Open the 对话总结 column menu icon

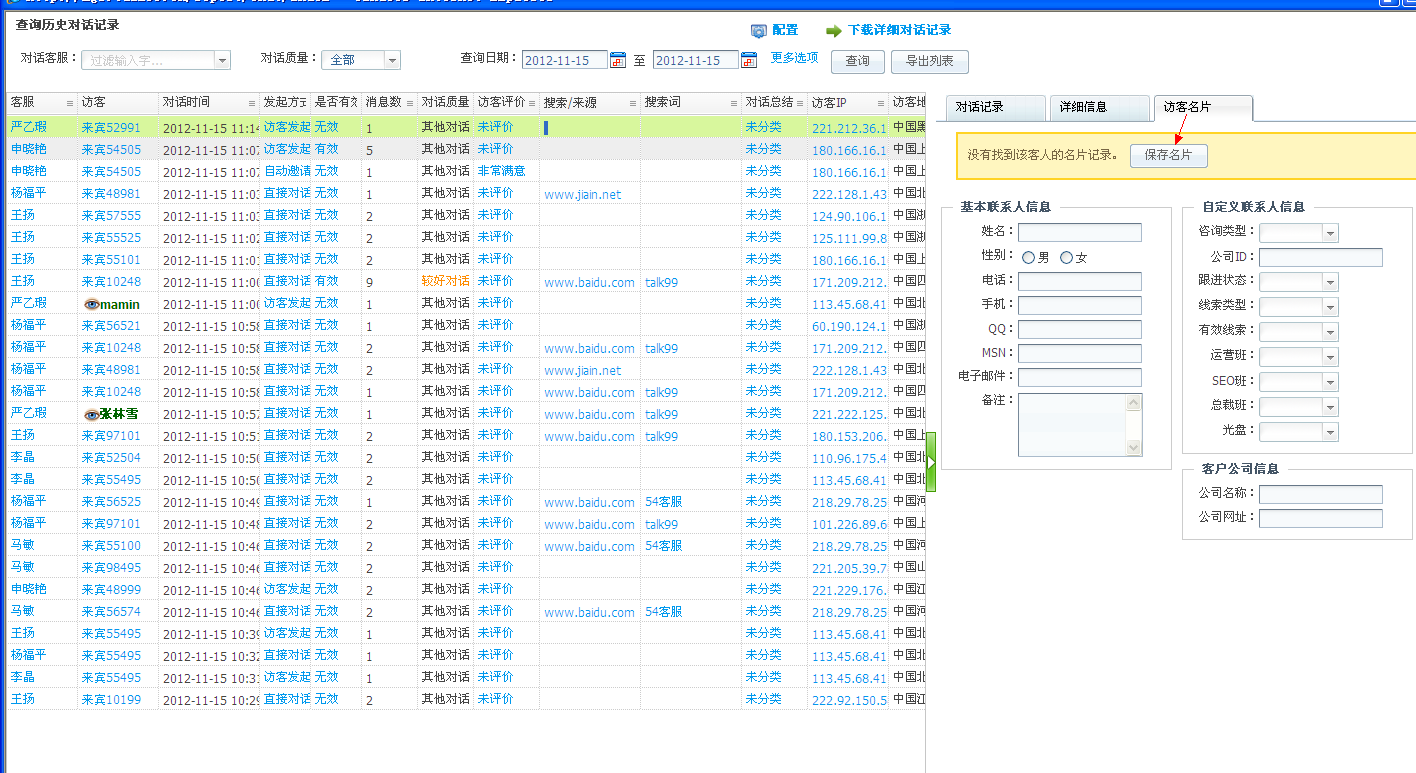[800, 103]
